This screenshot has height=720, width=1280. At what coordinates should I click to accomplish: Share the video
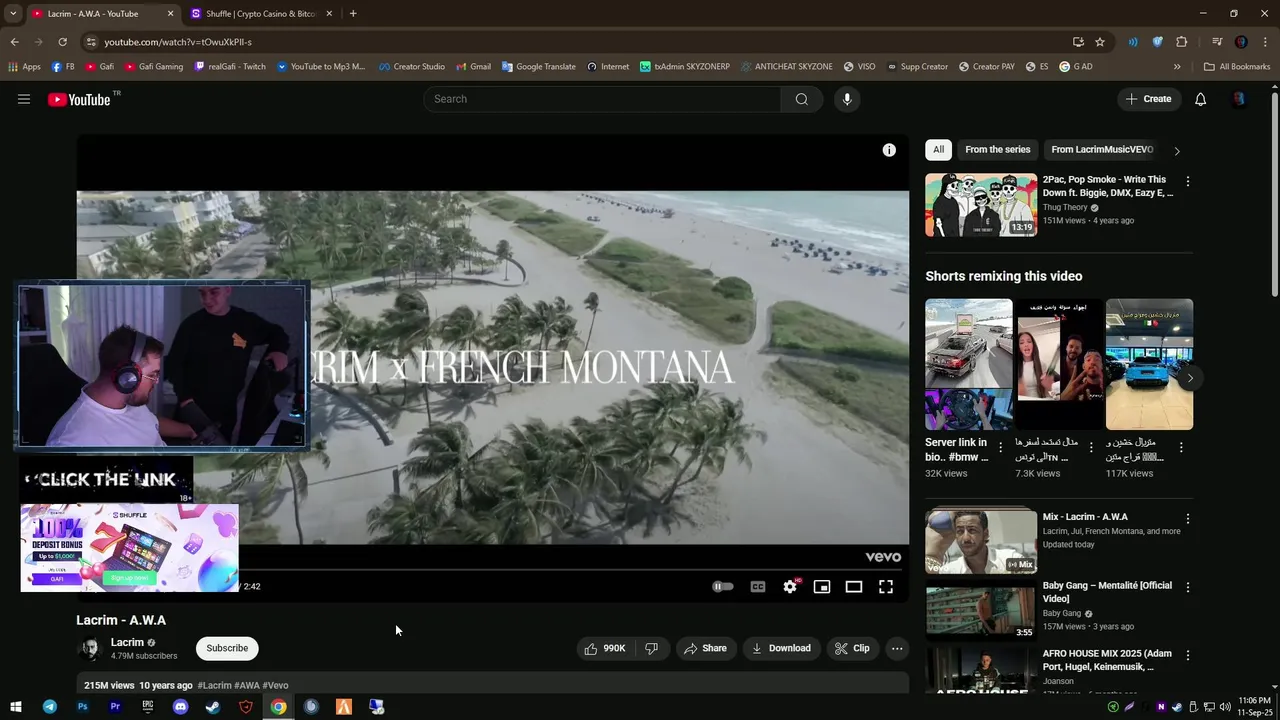pos(705,648)
